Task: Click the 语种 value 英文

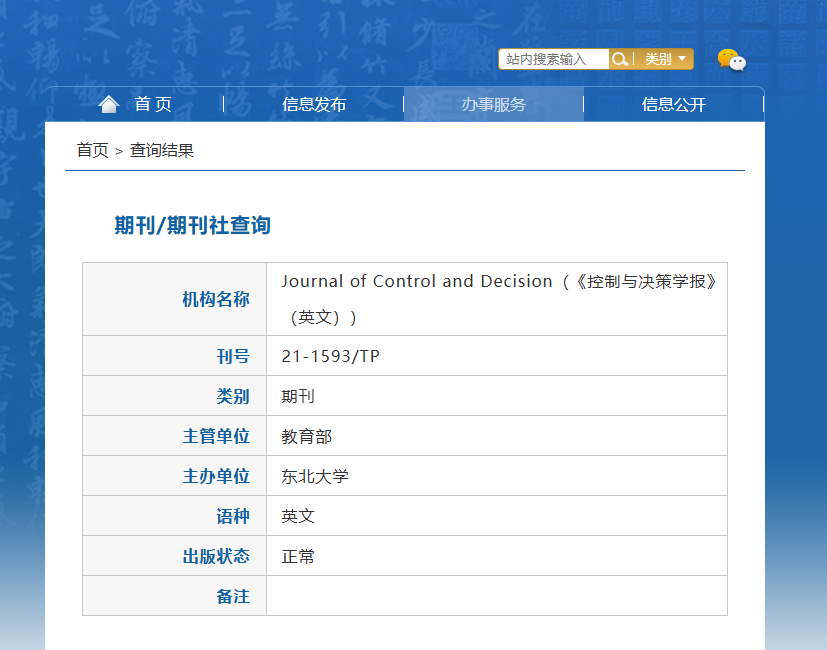Action: (x=298, y=516)
